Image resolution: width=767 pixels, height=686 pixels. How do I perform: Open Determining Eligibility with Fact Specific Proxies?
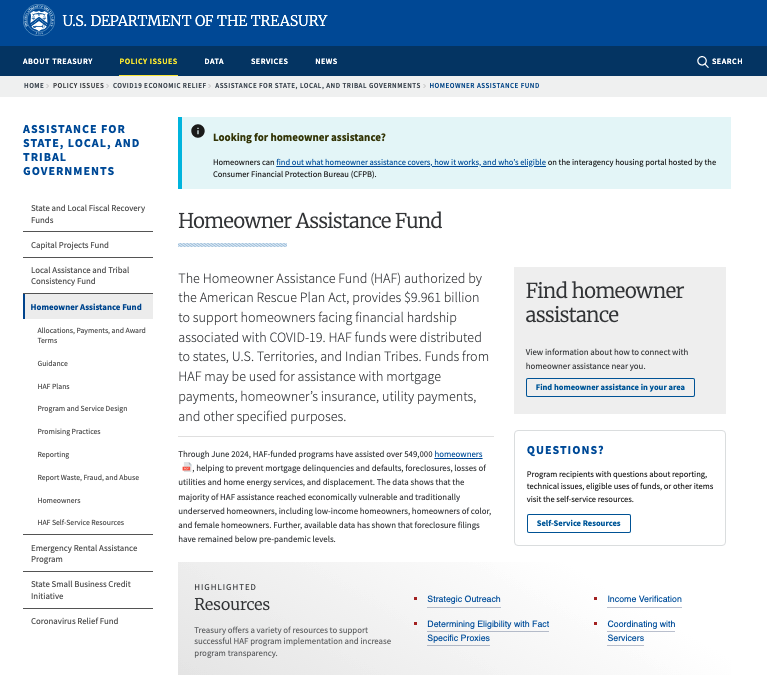488,631
